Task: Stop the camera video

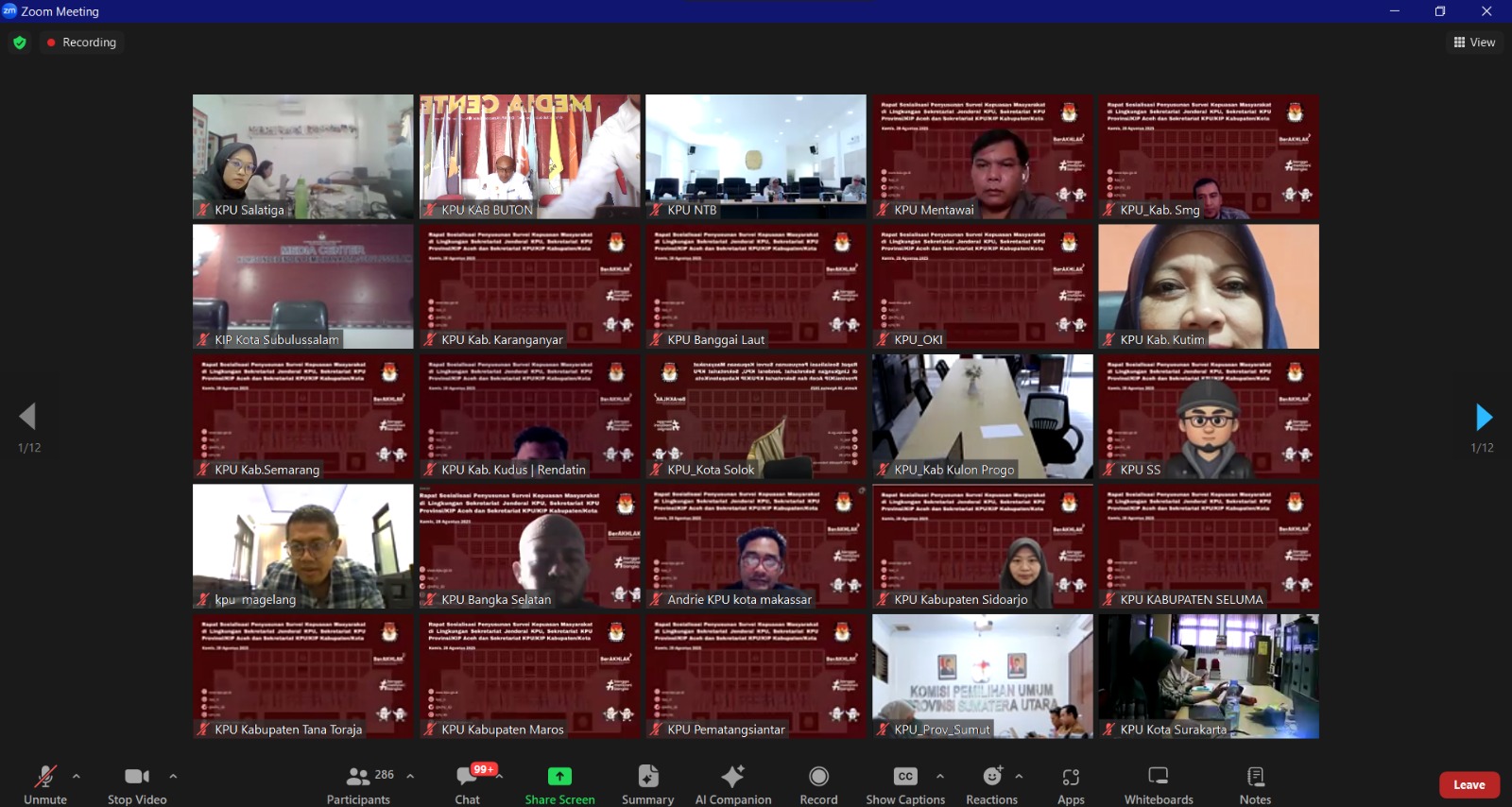Action: pos(137,777)
